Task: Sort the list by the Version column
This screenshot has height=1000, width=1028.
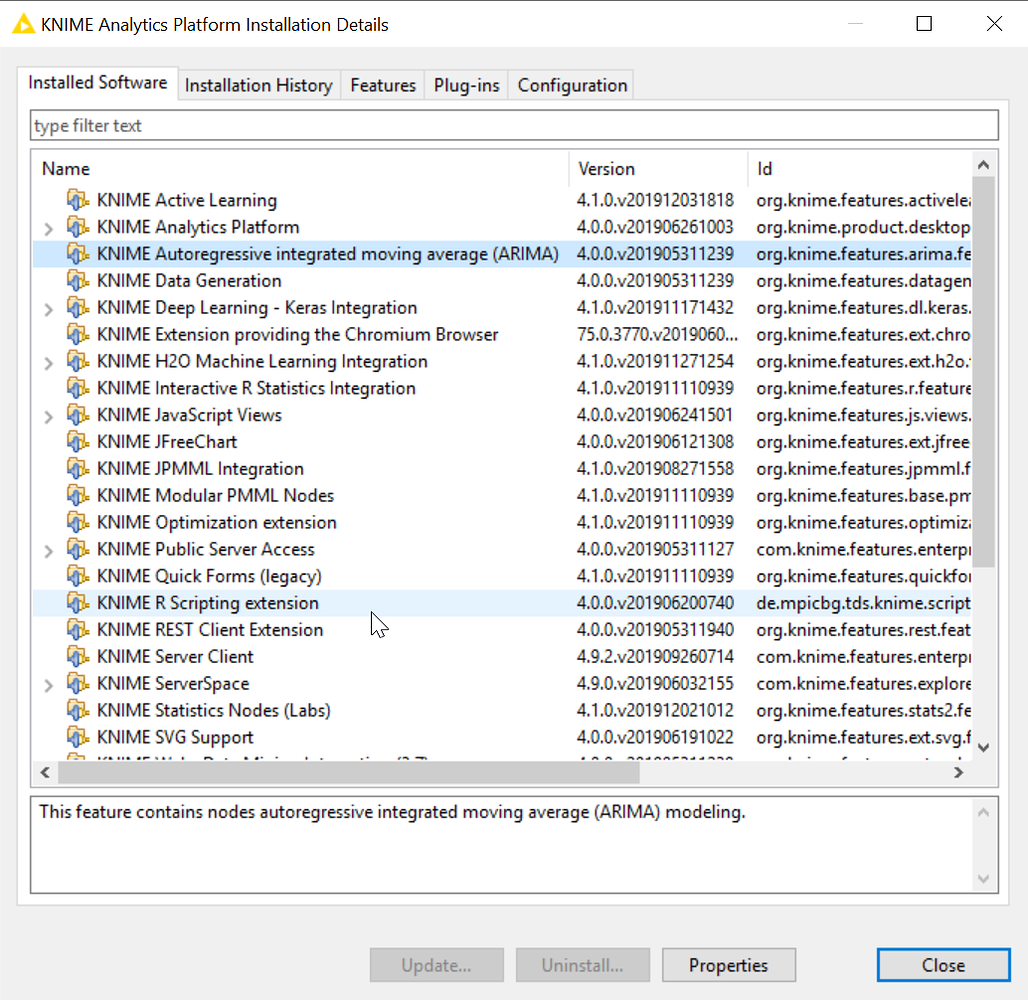Action: tap(607, 168)
